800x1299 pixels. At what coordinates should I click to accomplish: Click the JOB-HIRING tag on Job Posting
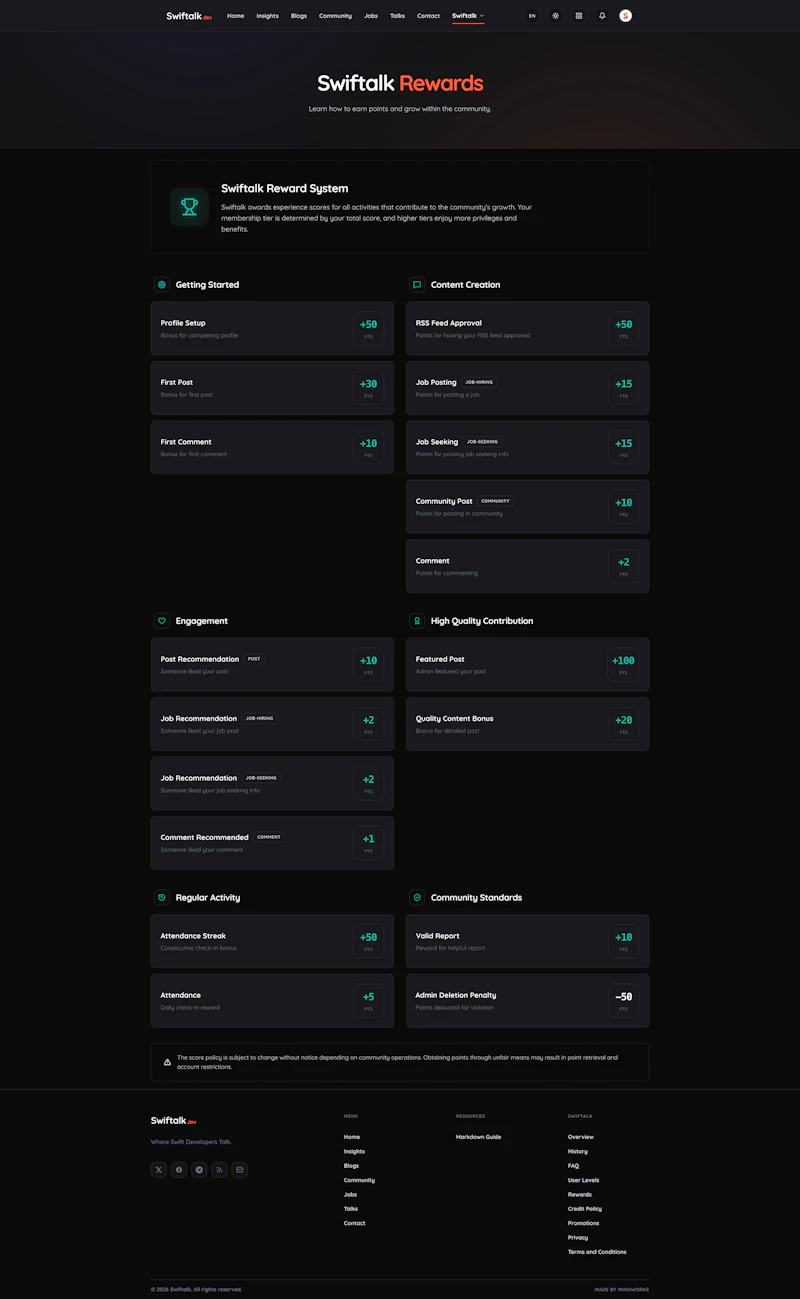click(479, 382)
